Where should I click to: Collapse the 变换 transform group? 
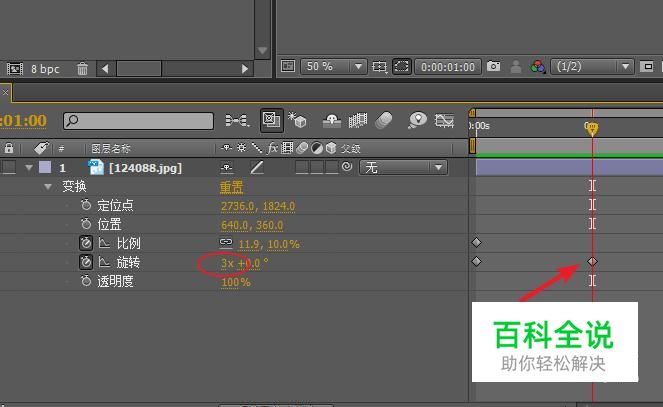[48, 186]
